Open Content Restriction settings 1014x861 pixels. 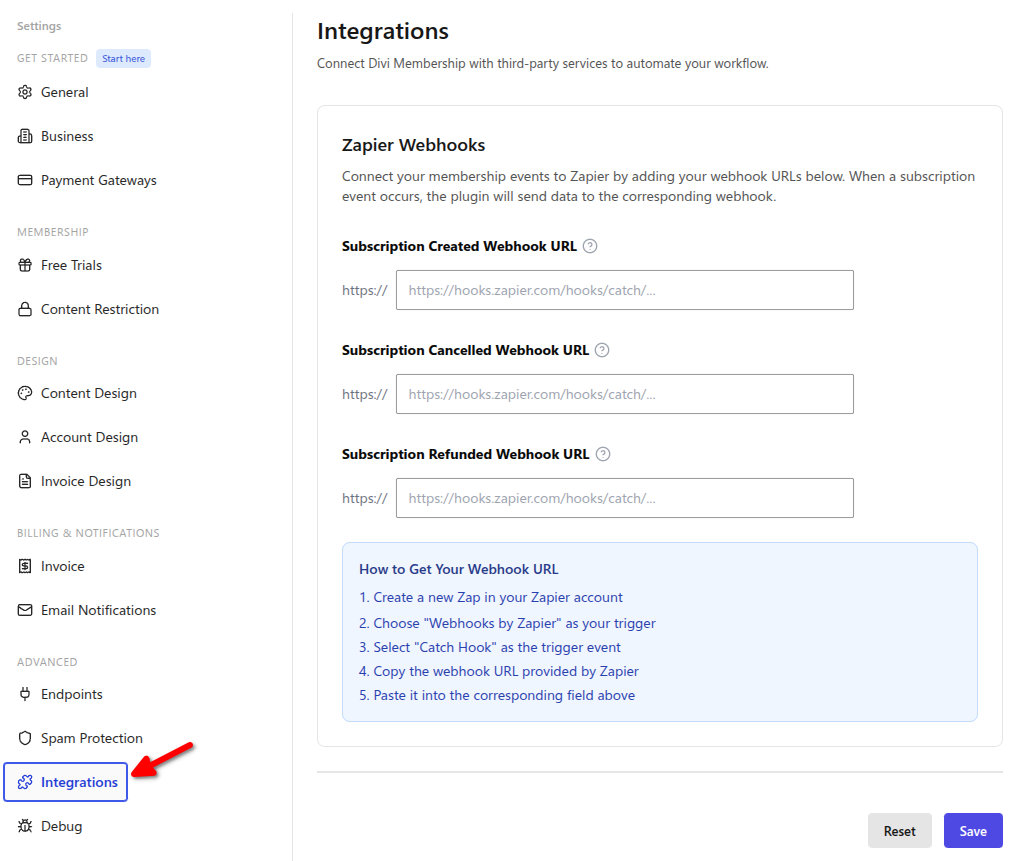point(100,309)
